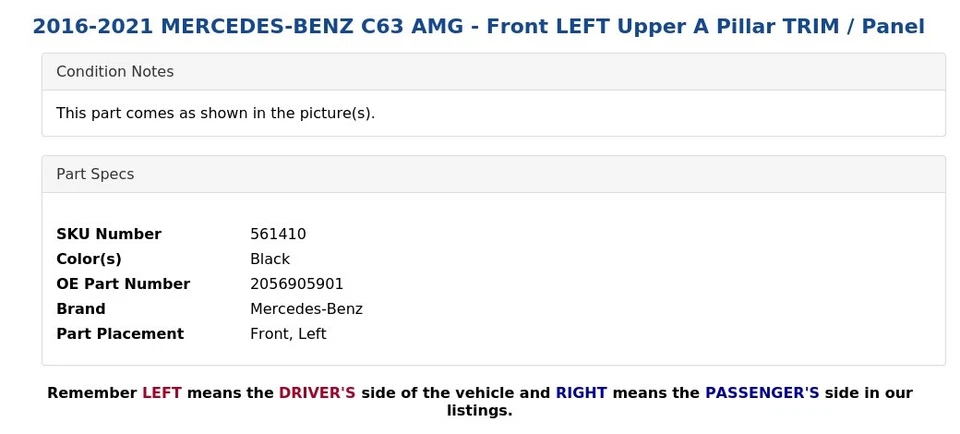Click the word 'listings.' in the reminder
This screenshot has width=960, height=434.
click(479, 411)
